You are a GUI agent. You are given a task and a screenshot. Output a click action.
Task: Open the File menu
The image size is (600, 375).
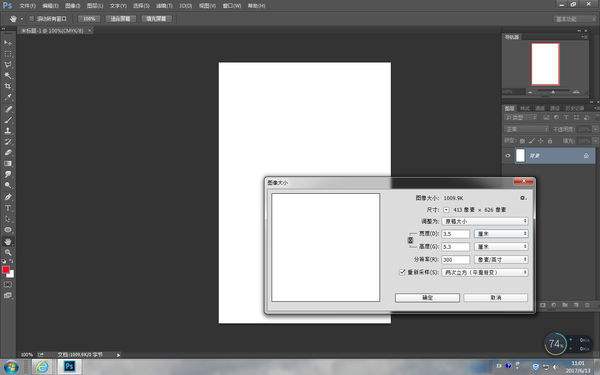[x=27, y=6]
